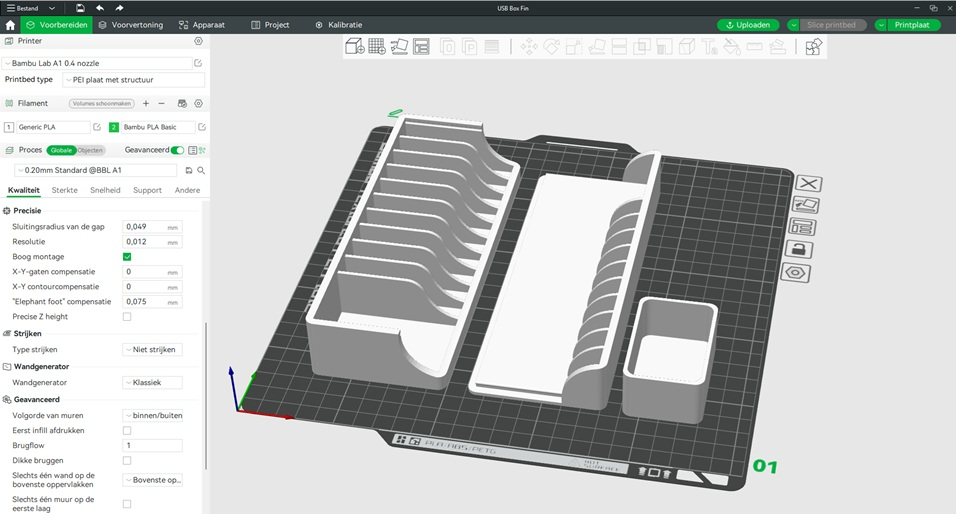Uncheck the Boog montage checkbox
Viewport: 956px width, 514px height.
(127, 257)
